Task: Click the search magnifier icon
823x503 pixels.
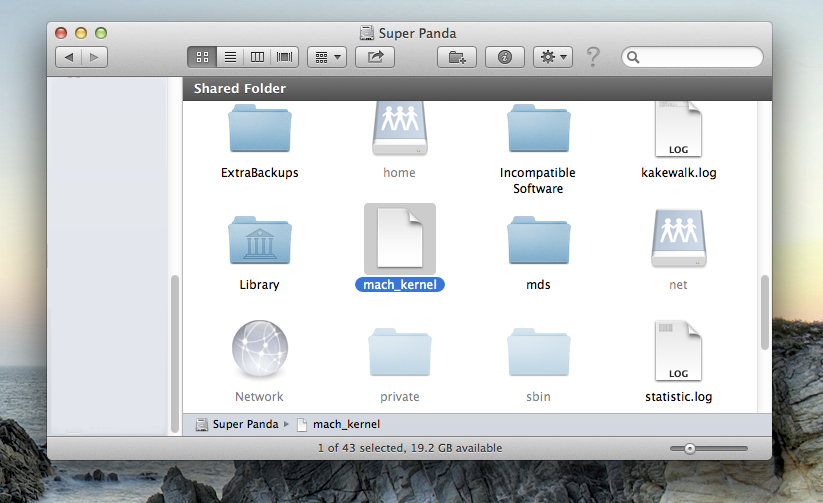Action: coord(634,57)
